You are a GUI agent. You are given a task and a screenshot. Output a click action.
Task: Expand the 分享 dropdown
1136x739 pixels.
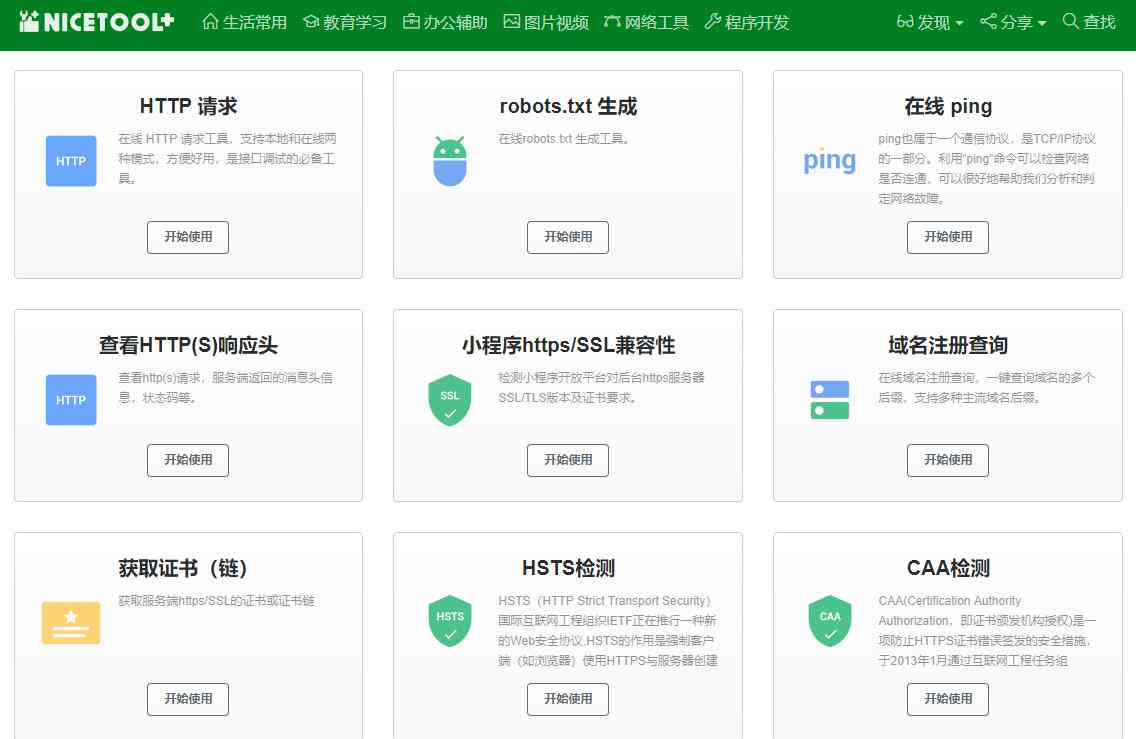point(1013,22)
